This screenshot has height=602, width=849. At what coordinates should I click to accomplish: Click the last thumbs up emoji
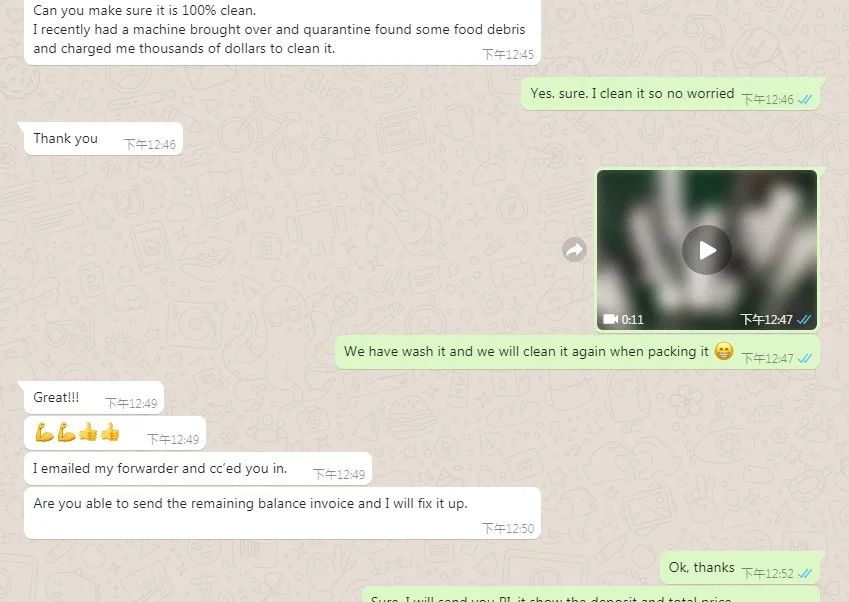tap(110, 432)
